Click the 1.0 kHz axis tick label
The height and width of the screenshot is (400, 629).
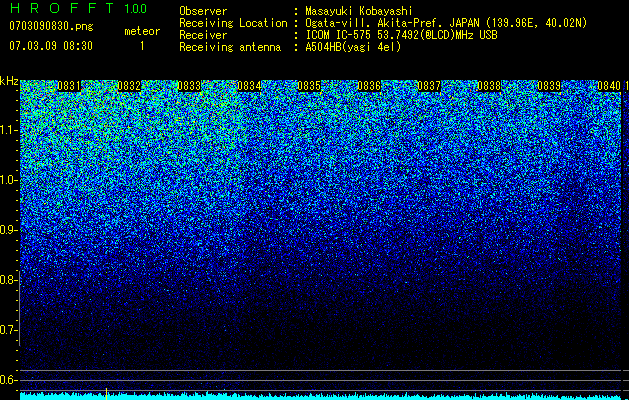click(x=8, y=180)
